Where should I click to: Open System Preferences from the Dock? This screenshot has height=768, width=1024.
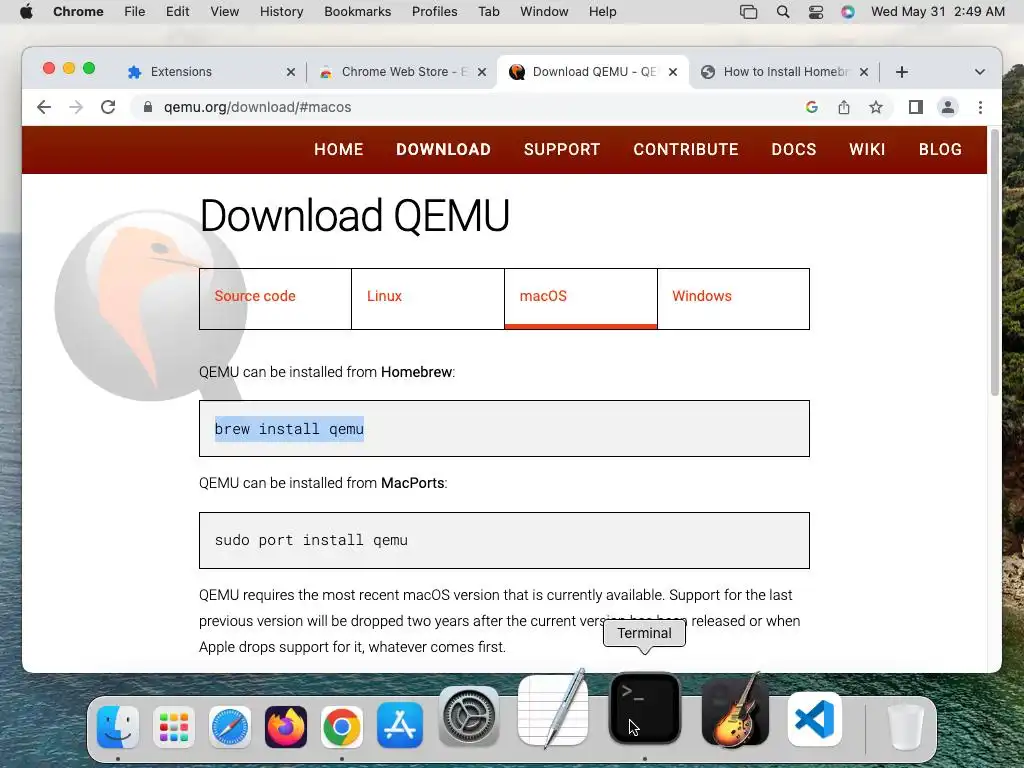coord(469,717)
